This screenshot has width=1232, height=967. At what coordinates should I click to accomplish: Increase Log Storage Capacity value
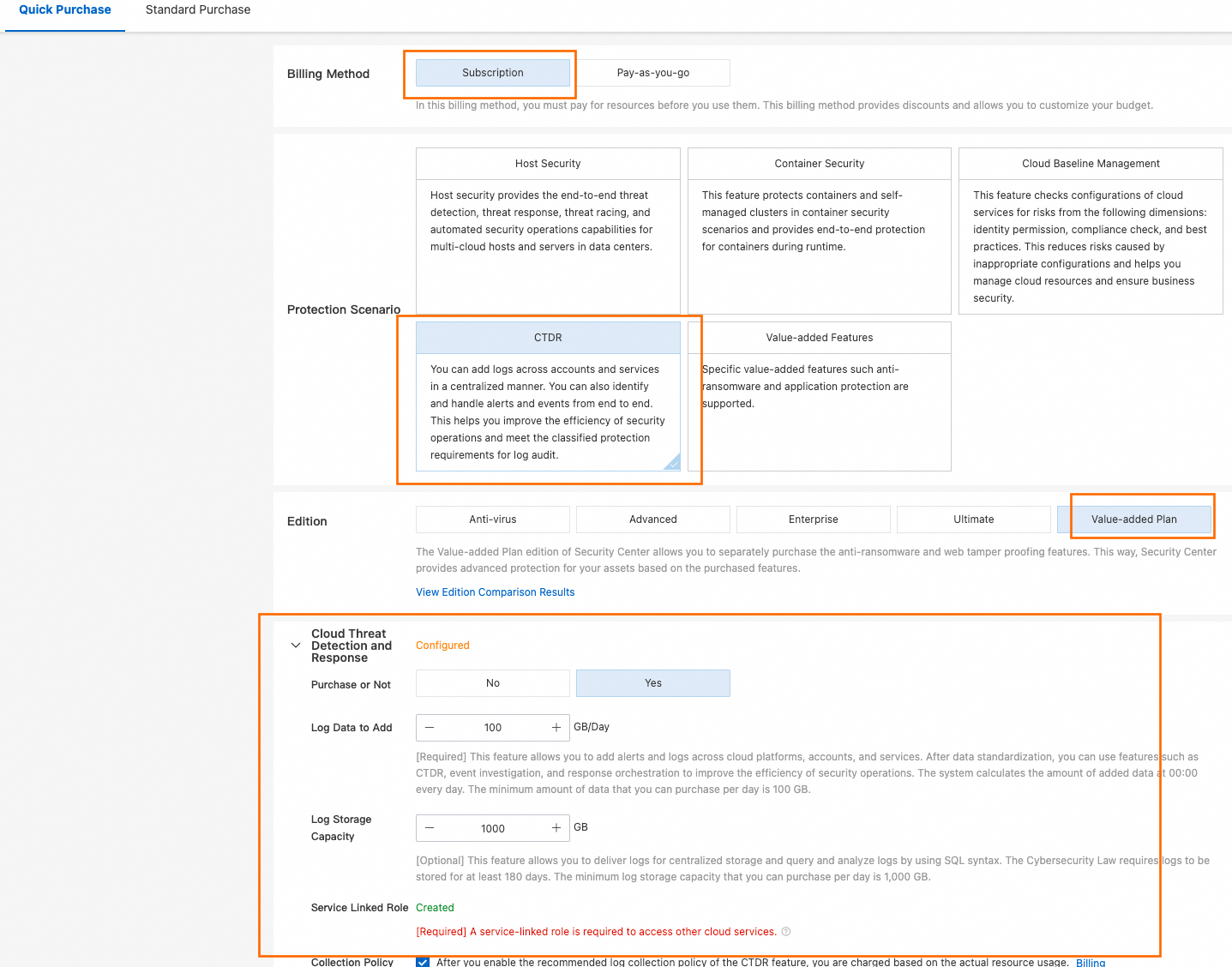click(x=556, y=828)
